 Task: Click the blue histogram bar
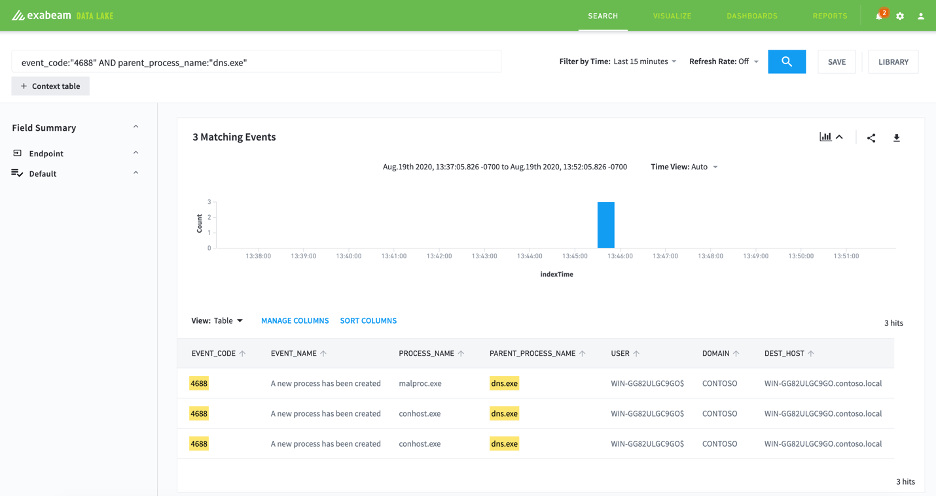click(606, 225)
